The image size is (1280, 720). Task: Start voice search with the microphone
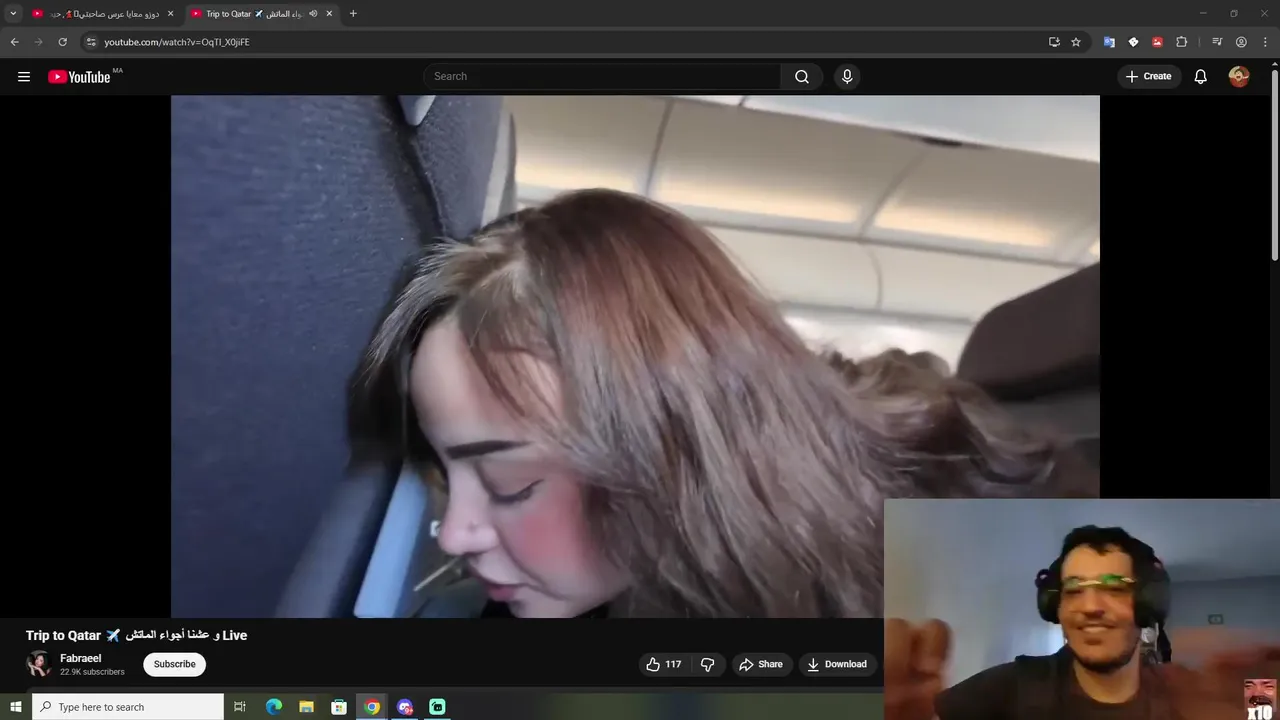[x=847, y=76]
